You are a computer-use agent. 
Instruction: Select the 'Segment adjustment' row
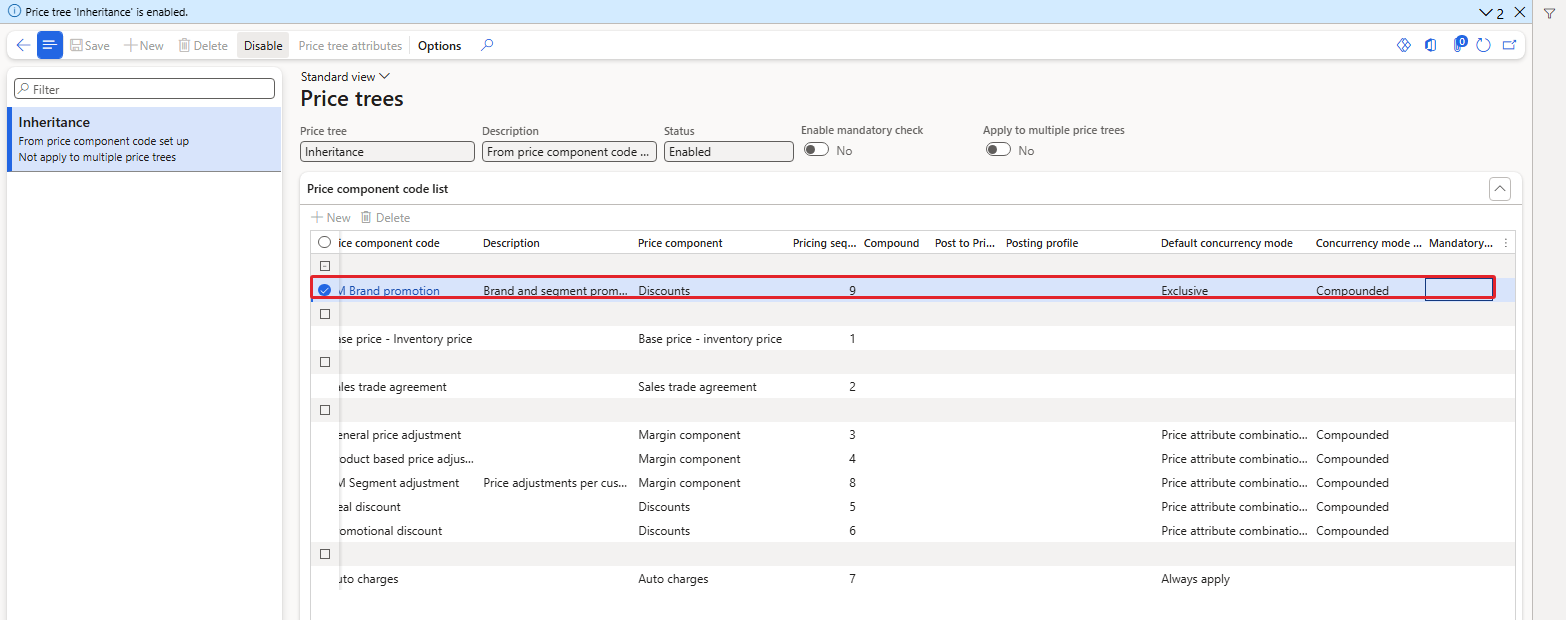pos(912,483)
